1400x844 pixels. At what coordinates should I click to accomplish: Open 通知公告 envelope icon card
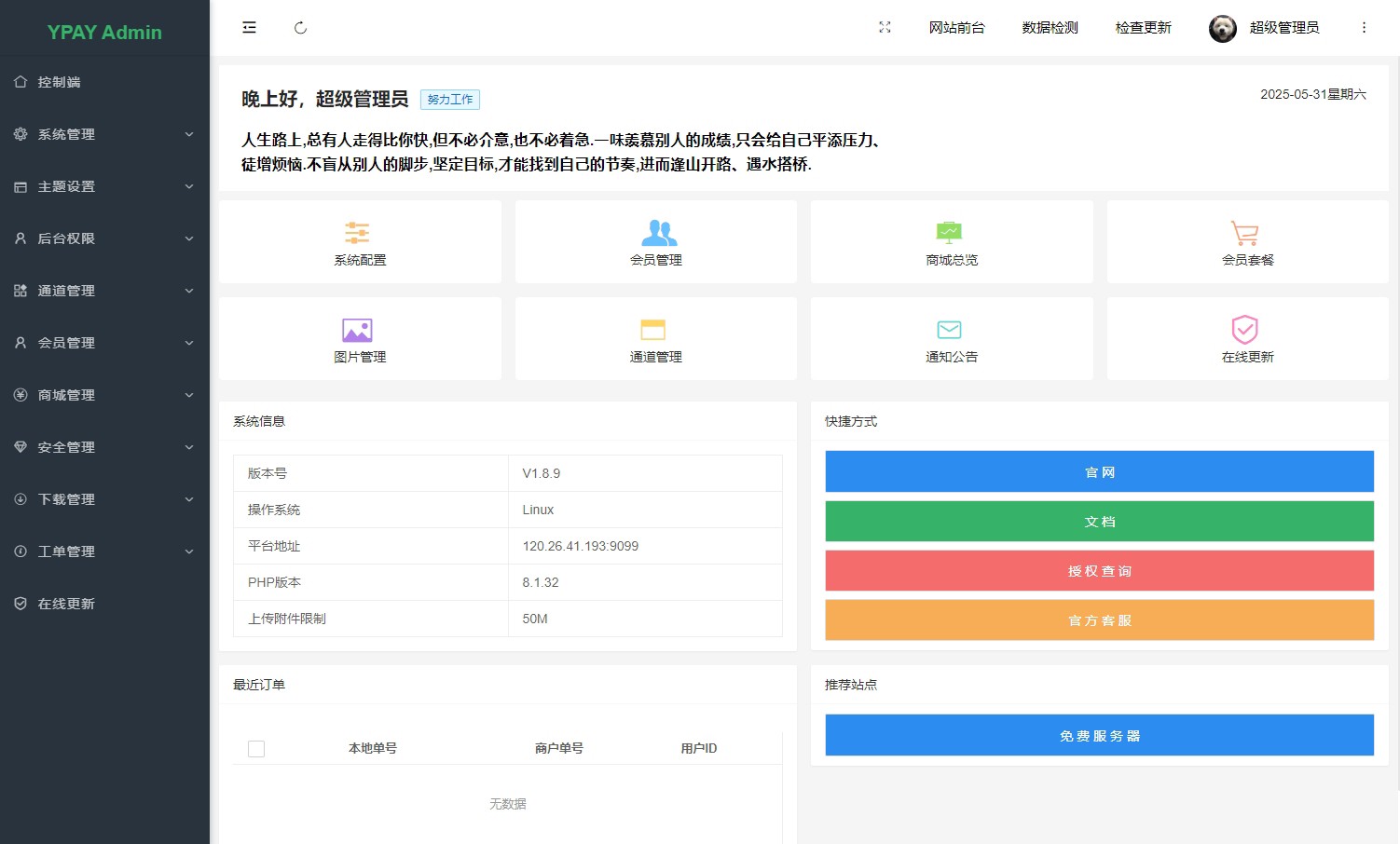click(x=949, y=330)
